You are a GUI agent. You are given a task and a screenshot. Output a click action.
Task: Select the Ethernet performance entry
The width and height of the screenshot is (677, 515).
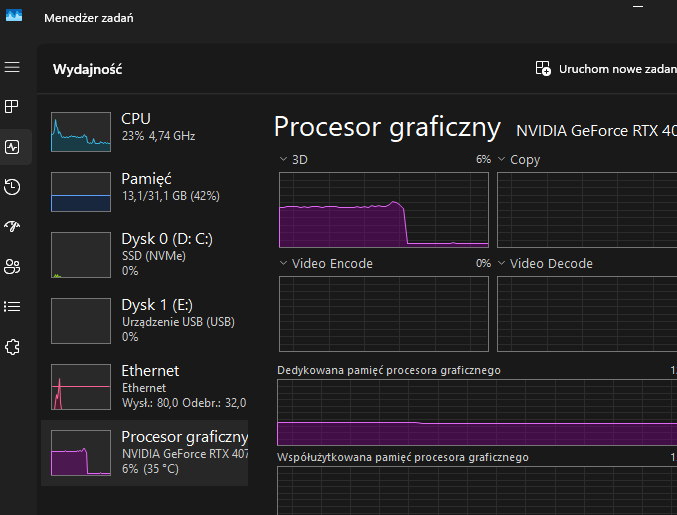[145, 387]
